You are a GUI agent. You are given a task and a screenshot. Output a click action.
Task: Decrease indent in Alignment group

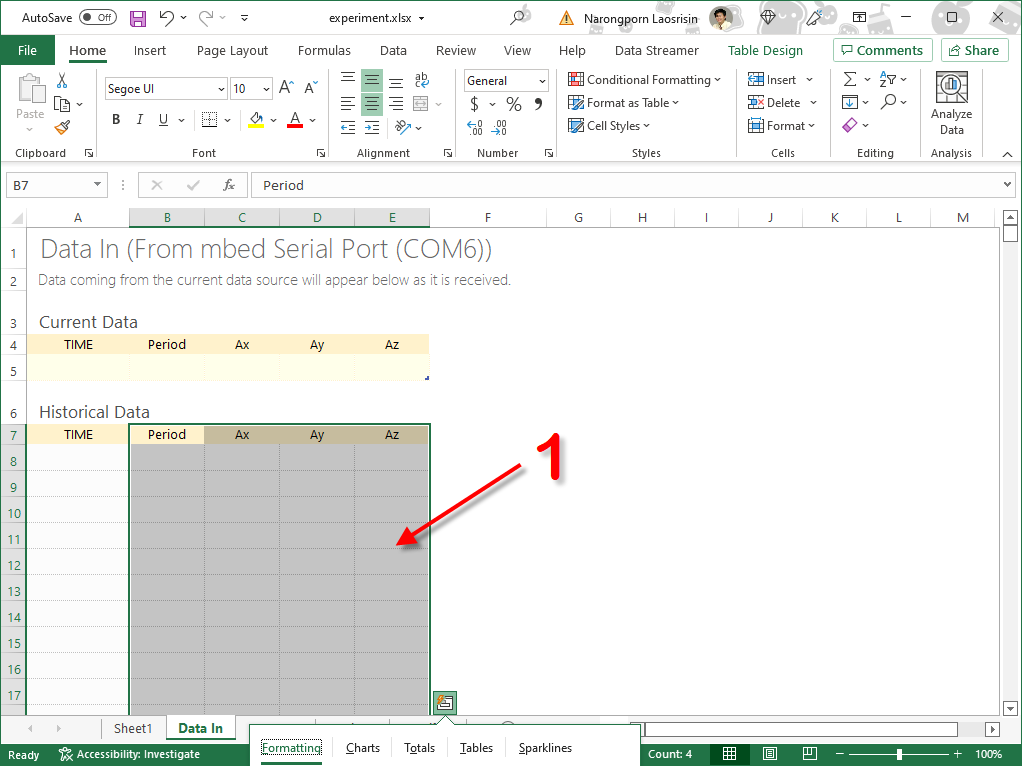tap(348, 128)
